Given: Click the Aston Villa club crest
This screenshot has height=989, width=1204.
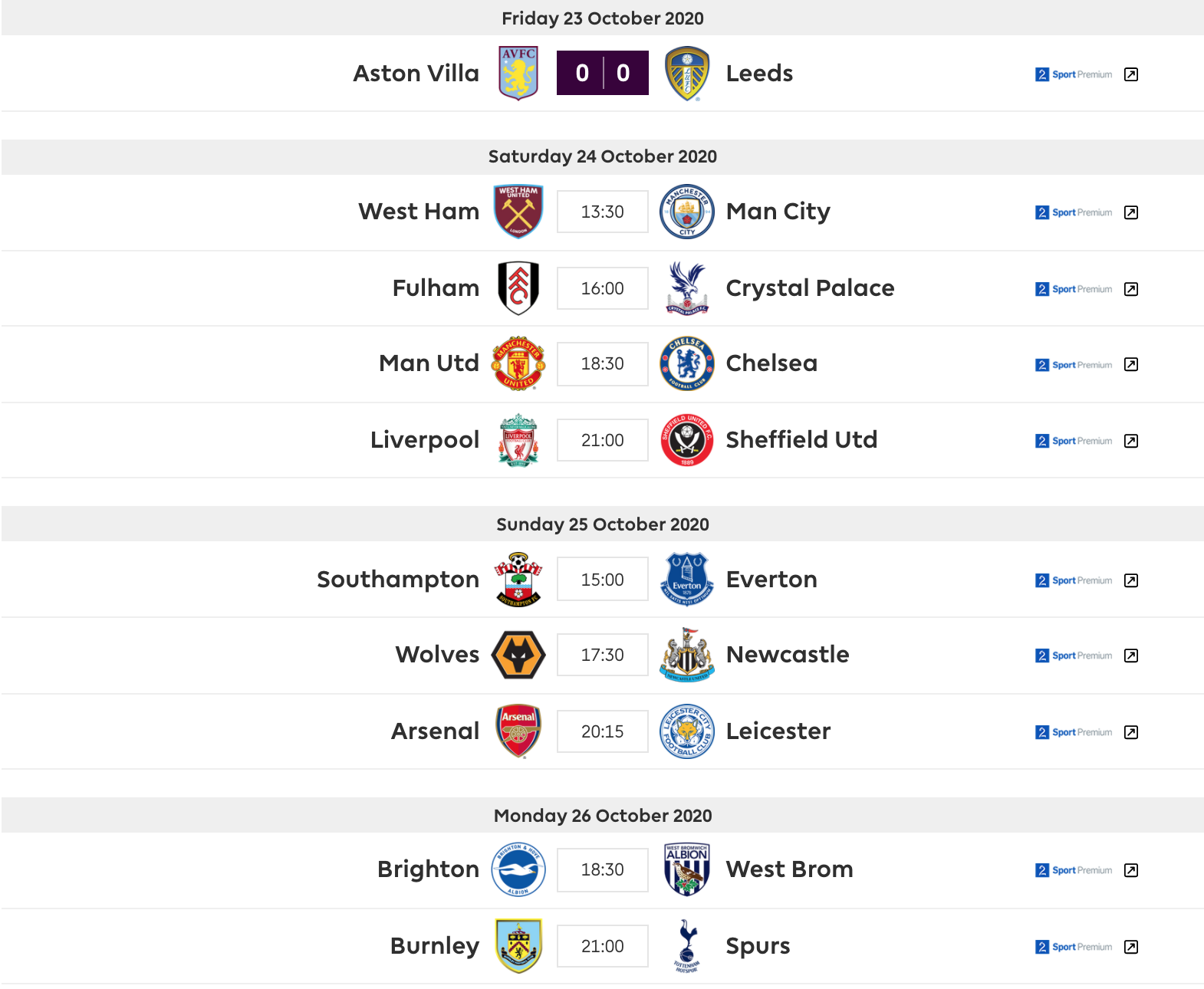Looking at the screenshot, I should pyautogui.click(x=518, y=73).
